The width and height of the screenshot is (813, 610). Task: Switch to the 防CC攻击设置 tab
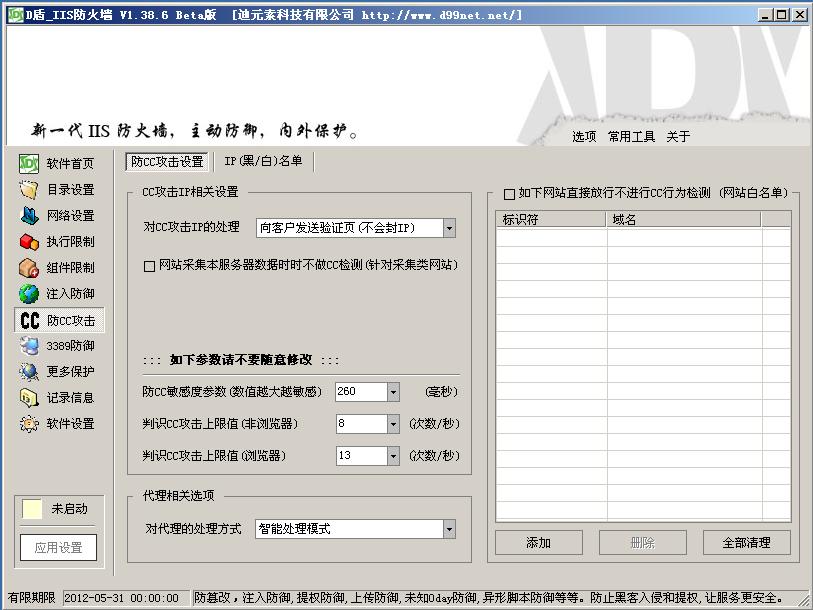[167, 162]
